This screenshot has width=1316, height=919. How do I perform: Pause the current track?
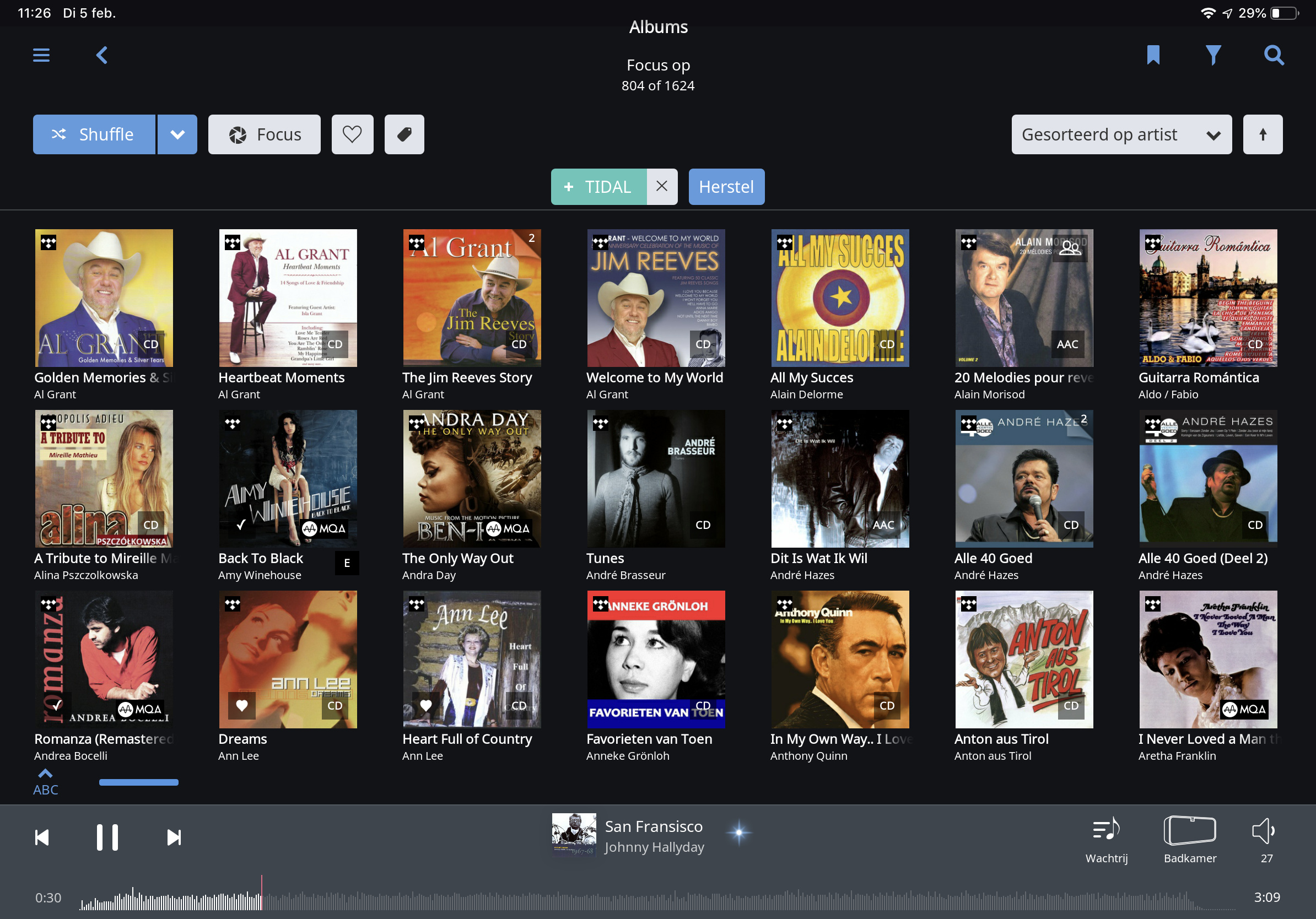pos(107,837)
